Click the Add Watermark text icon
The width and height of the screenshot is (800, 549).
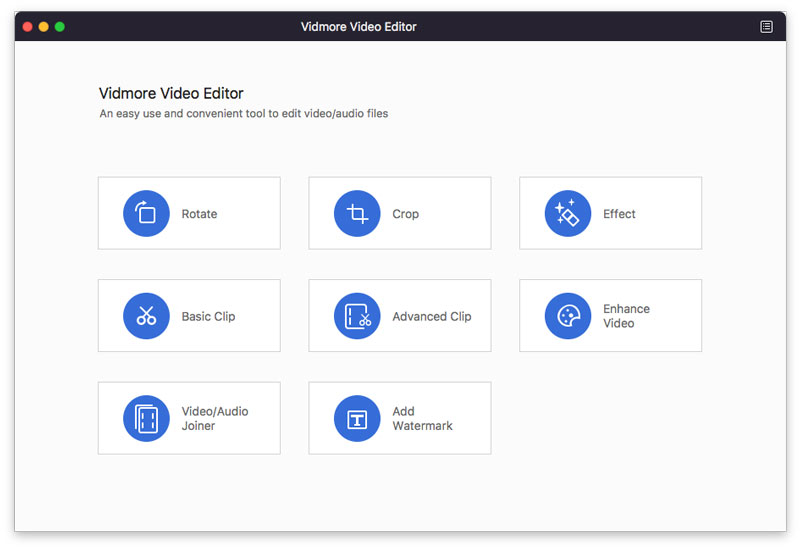(x=357, y=418)
